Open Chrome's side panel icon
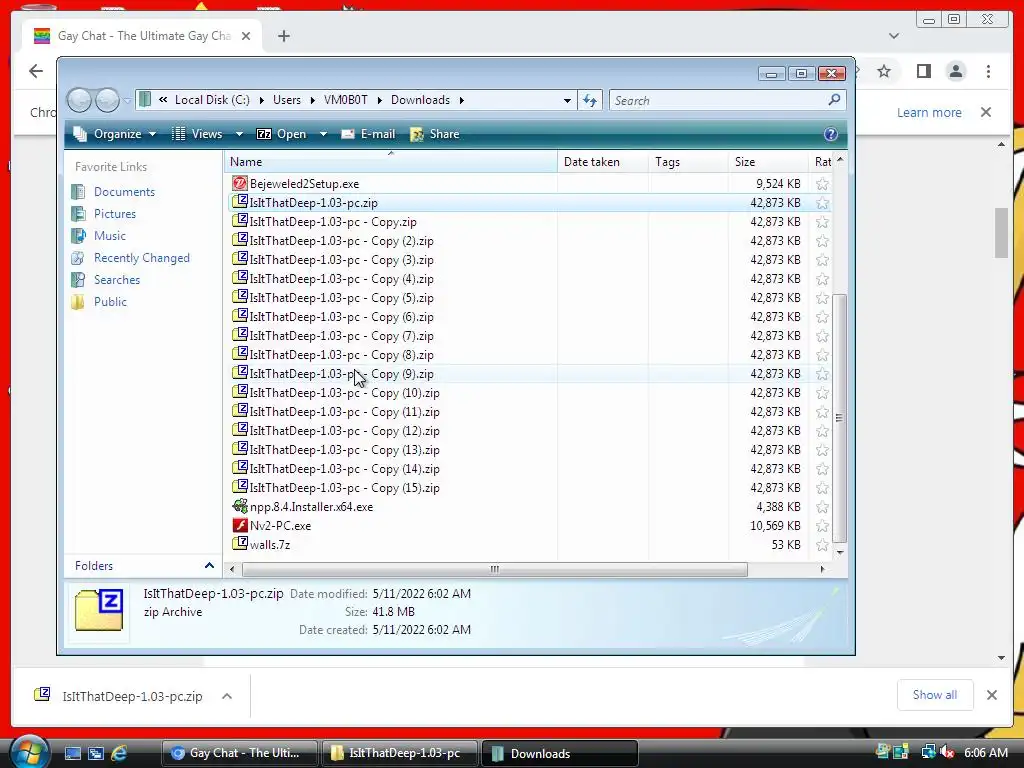Screen dimensions: 1024x768 pyautogui.click(x=923, y=71)
